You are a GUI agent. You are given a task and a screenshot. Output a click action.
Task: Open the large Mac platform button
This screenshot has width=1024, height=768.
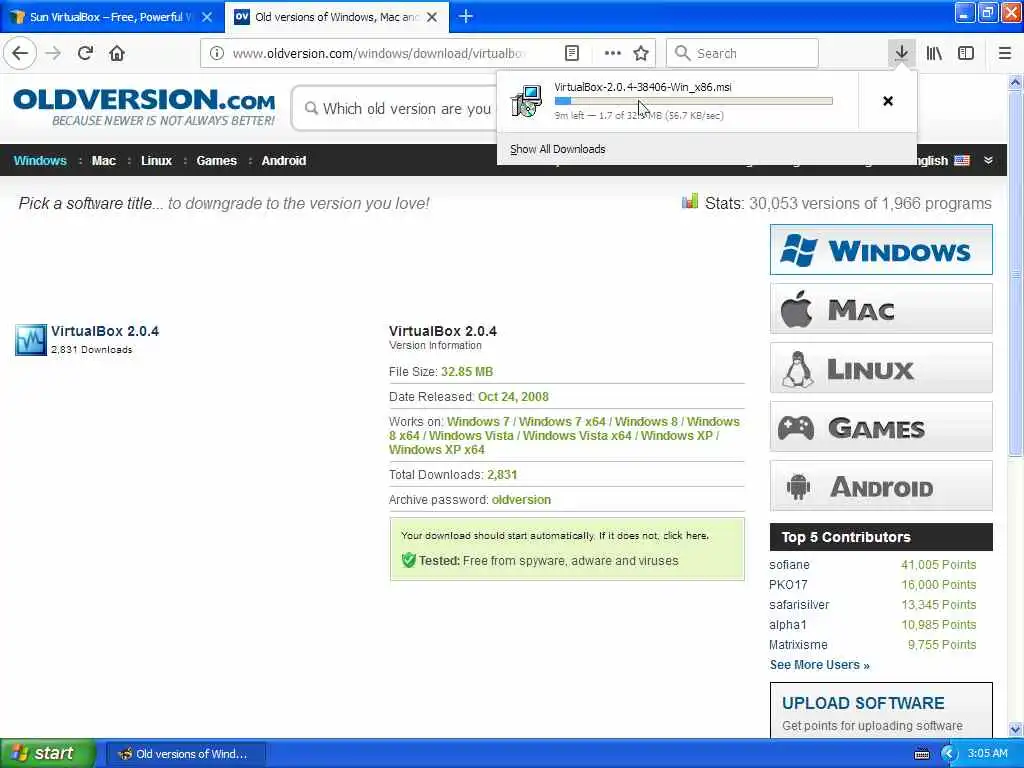(881, 308)
